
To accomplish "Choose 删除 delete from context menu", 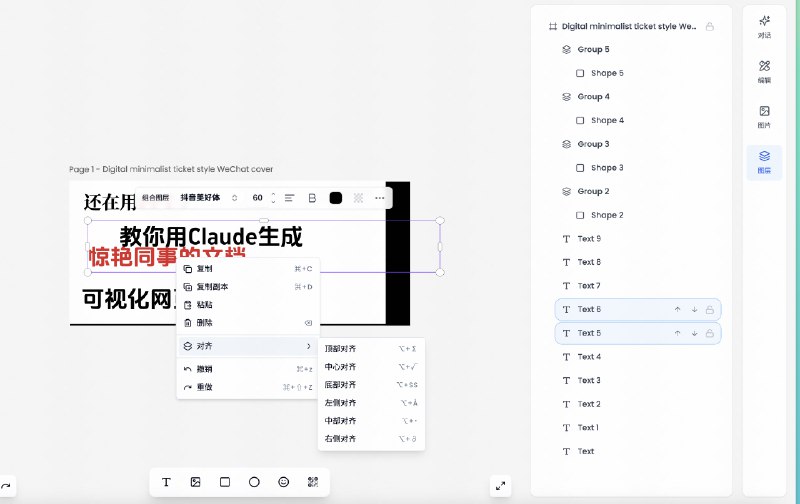I will coord(248,322).
